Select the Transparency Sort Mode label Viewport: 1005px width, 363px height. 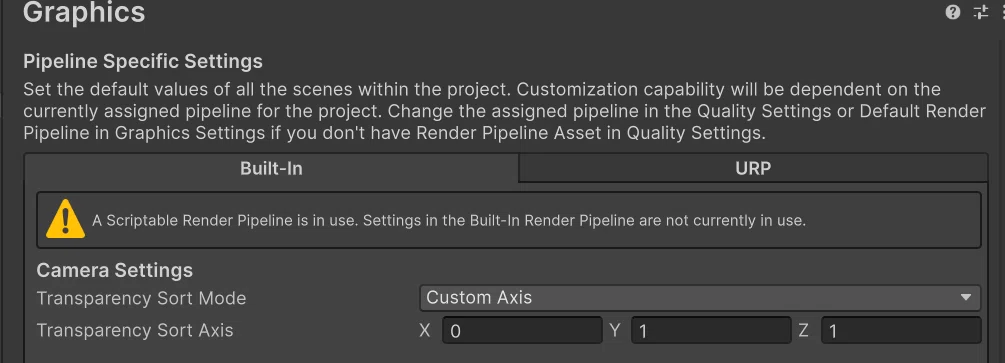click(141, 299)
